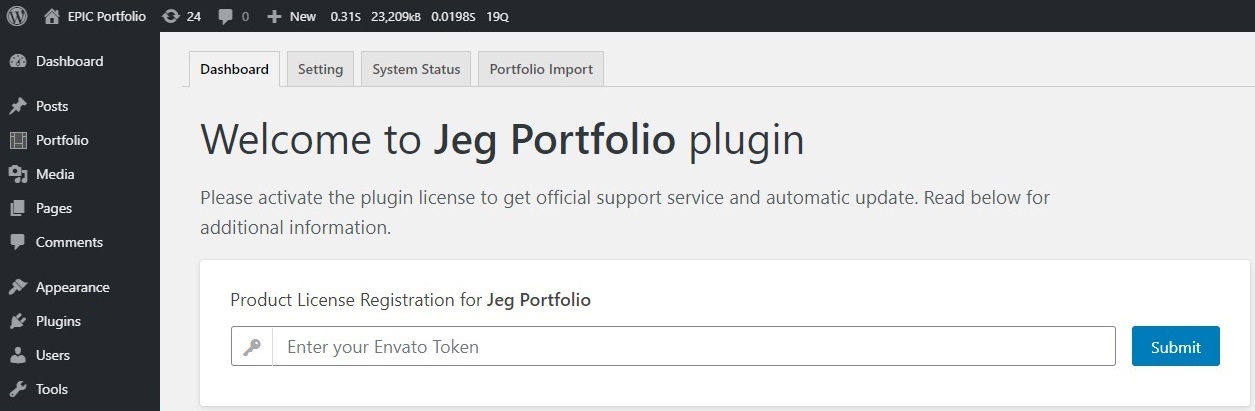Open the Media library menu
The image size is (1255, 411).
click(x=55, y=174)
